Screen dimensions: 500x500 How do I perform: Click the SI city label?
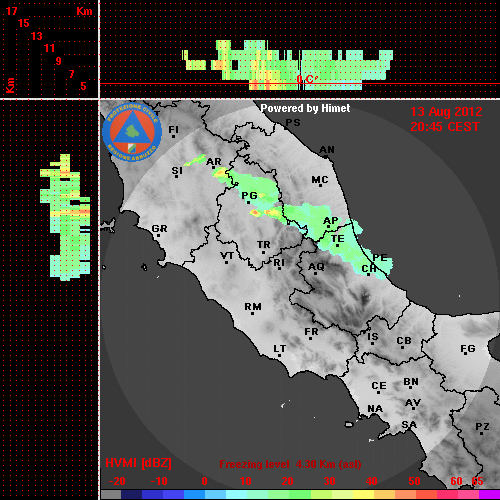pyautogui.click(x=177, y=171)
